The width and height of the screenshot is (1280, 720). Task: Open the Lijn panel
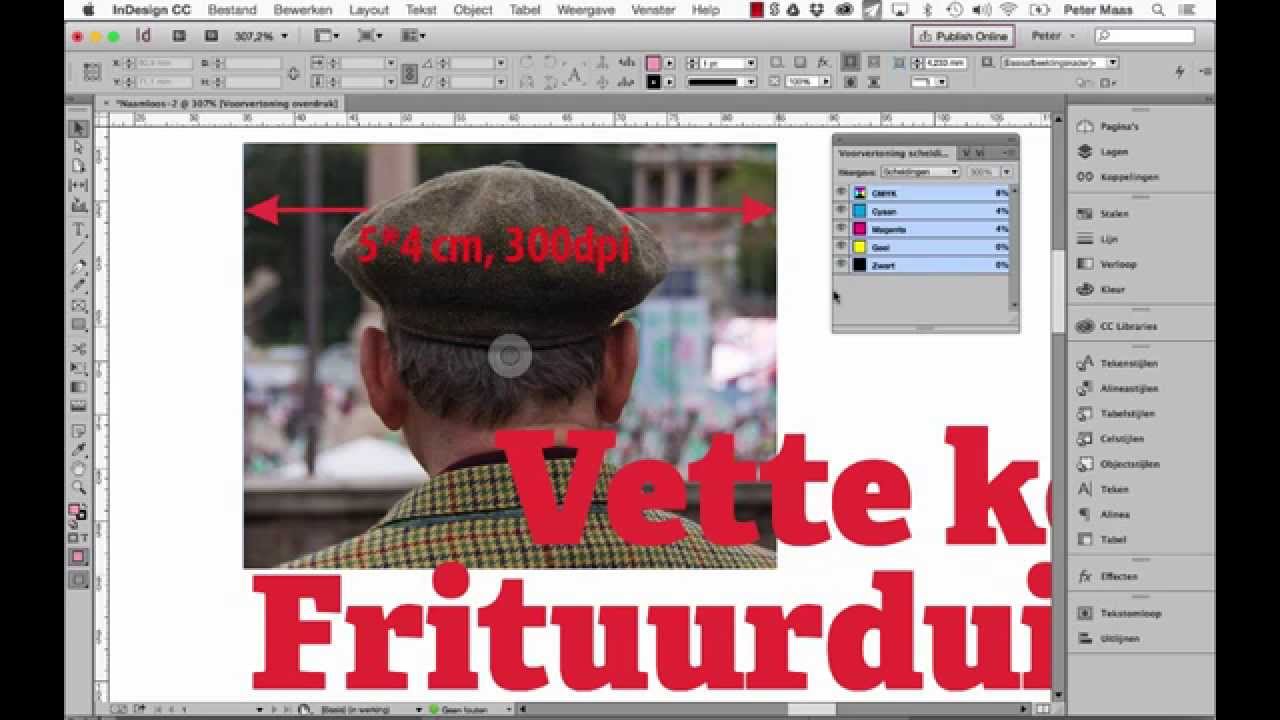1098,239
